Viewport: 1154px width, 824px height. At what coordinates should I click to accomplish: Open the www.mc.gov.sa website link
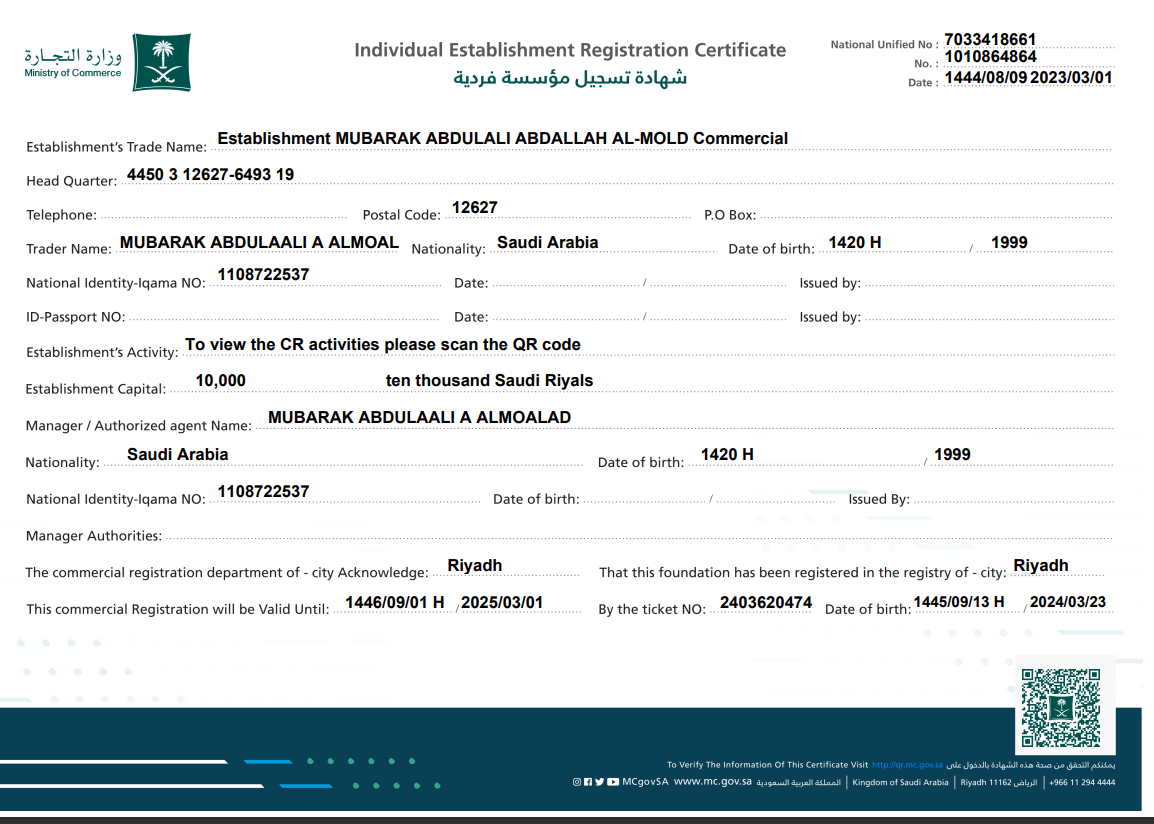click(x=712, y=782)
